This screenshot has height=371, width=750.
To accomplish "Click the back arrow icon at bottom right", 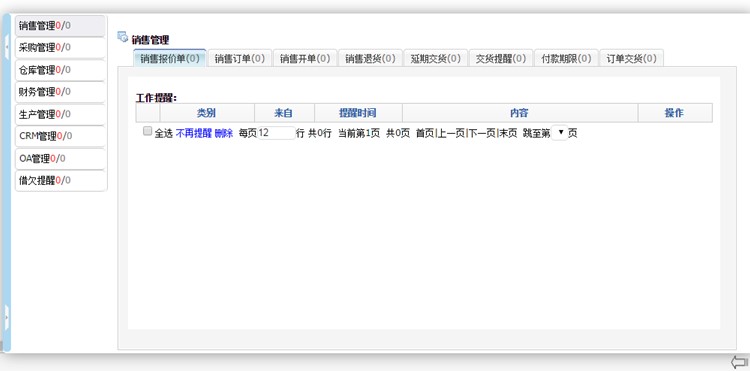I will (x=740, y=362).
